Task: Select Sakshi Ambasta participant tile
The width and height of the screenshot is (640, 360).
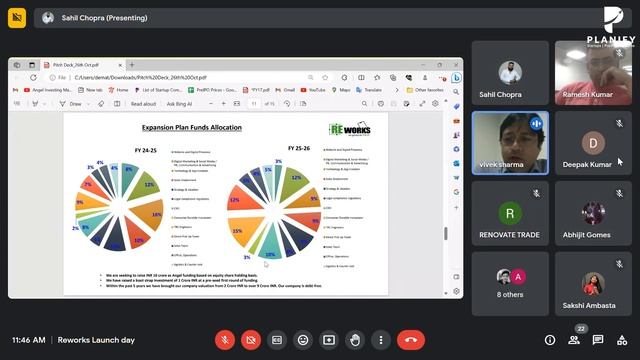Action: (x=593, y=284)
